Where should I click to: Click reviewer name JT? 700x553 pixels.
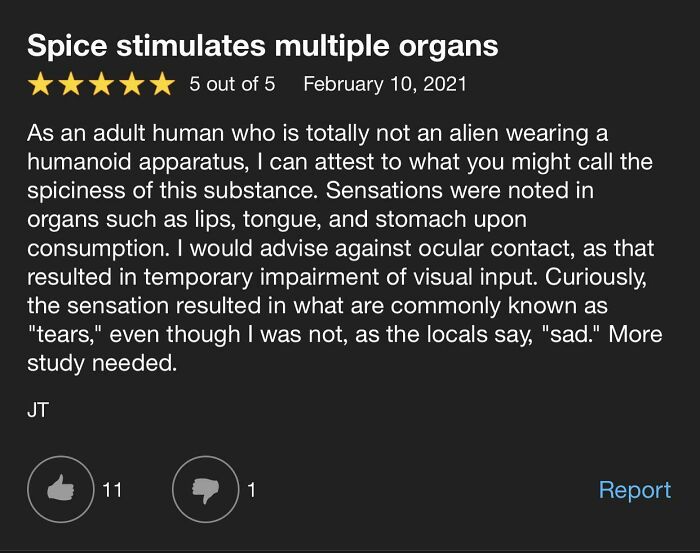38,412
